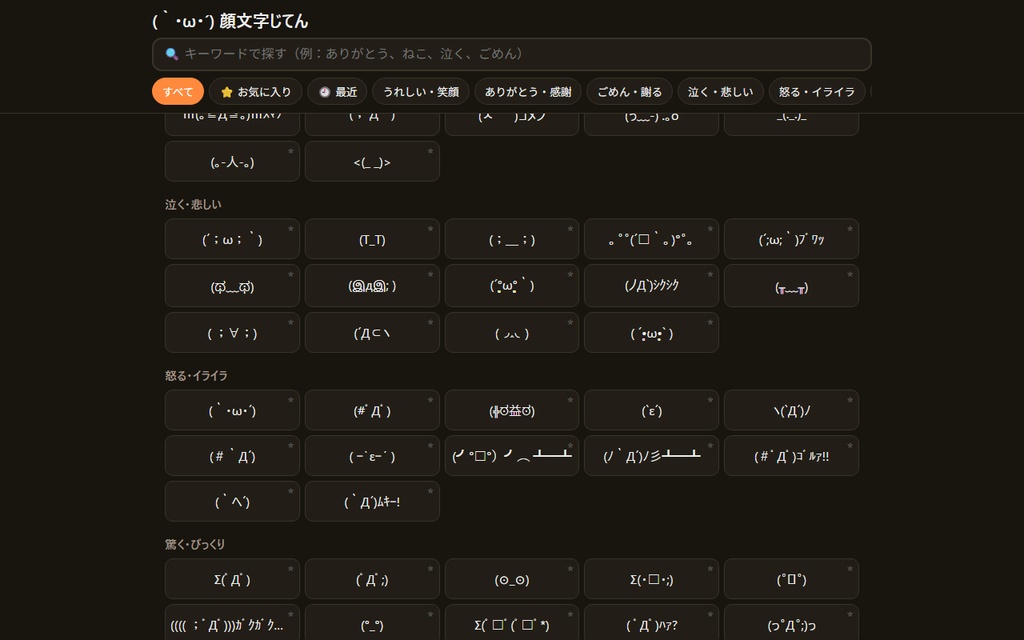The height and width of the screenshot is (640, 1024).
Task: Copy the ( ; ∀ ; ) kaomoji card
Action: [x=232, y=332]
